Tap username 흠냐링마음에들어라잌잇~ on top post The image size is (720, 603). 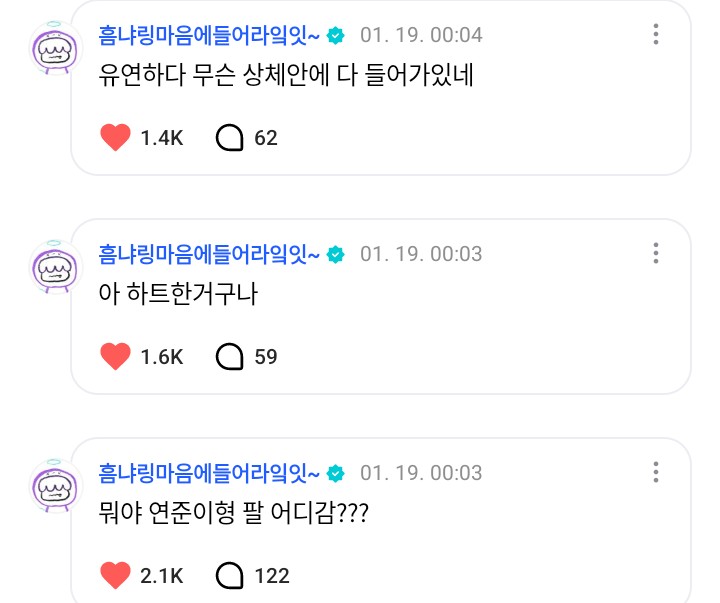209,35
